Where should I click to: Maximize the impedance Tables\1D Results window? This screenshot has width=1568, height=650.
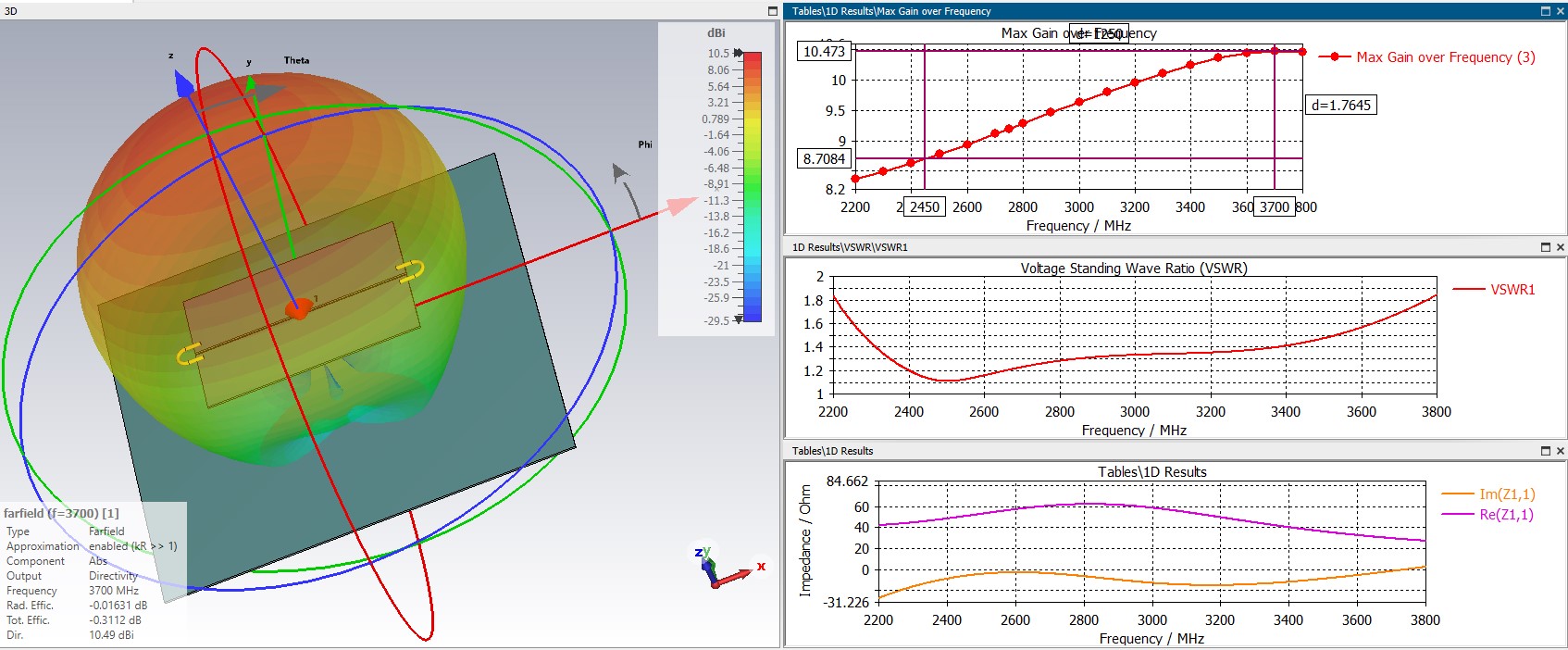[1545, 451]
